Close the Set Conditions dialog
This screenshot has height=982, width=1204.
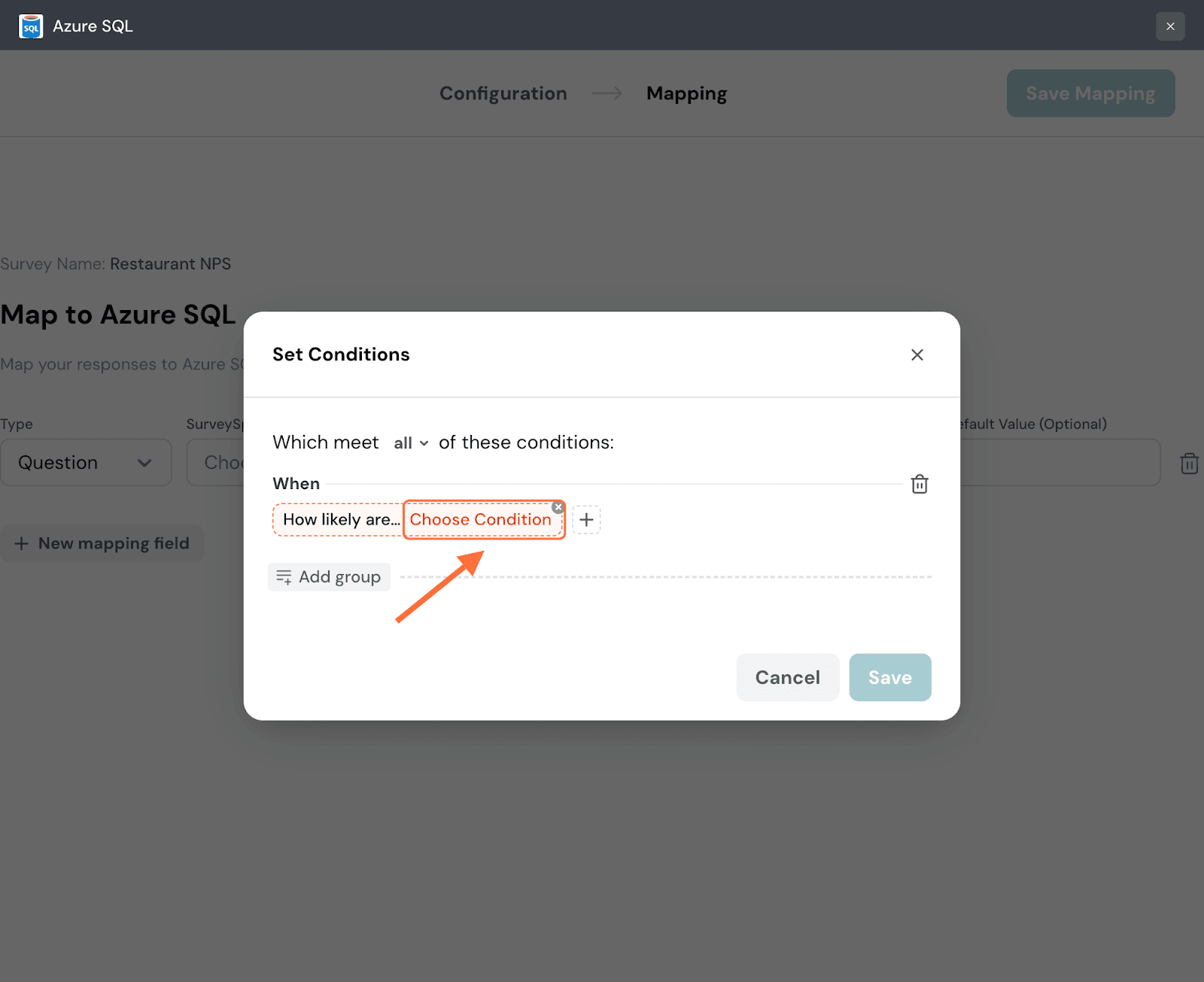coord(917,355)
